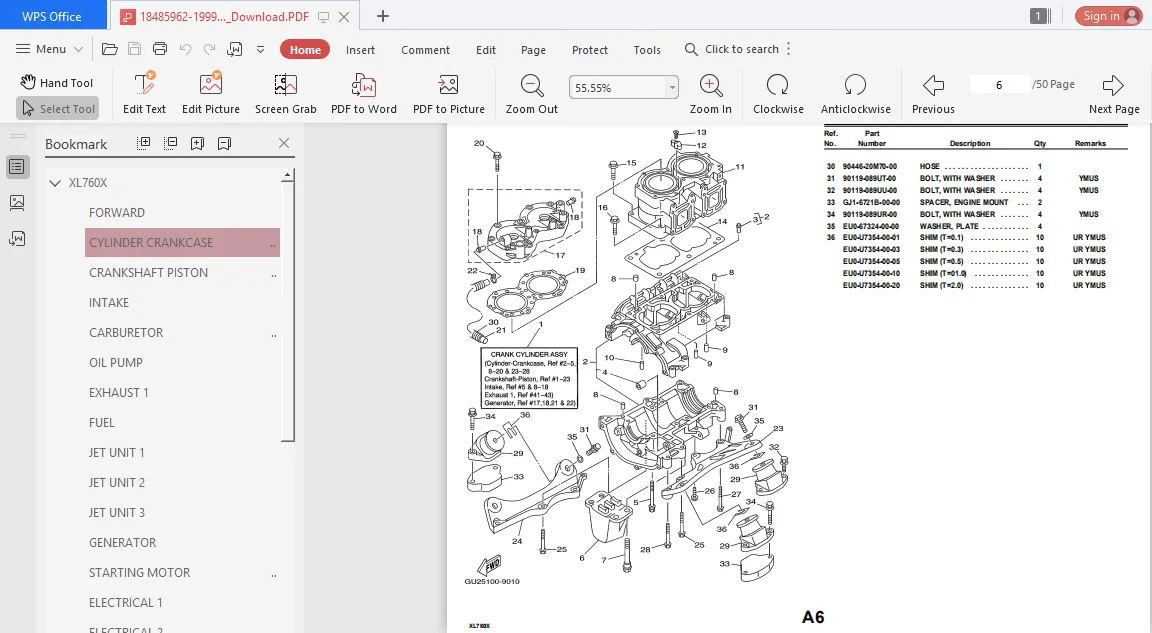Collapse the XL760X bookmark tree
The image size is (1152, 633).
coord(55,183)
